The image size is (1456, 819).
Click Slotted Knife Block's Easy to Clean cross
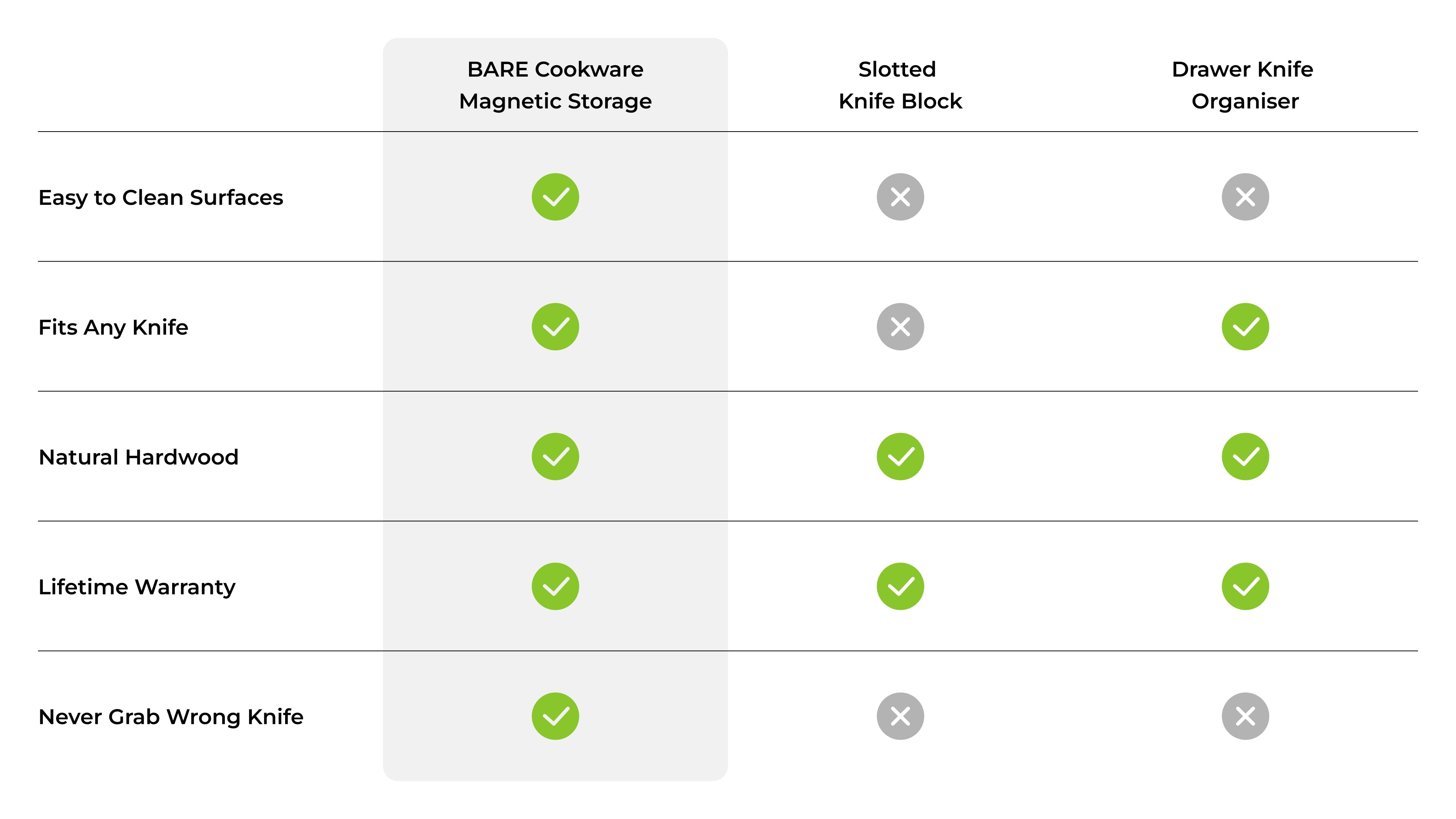[900, 197]
